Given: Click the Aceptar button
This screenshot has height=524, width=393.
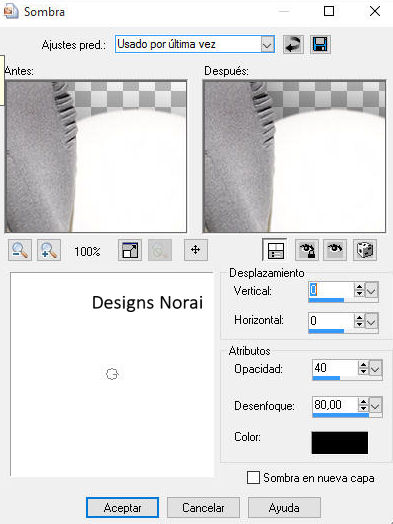Looking at the screenshot, I should click(x=122, y=508).
